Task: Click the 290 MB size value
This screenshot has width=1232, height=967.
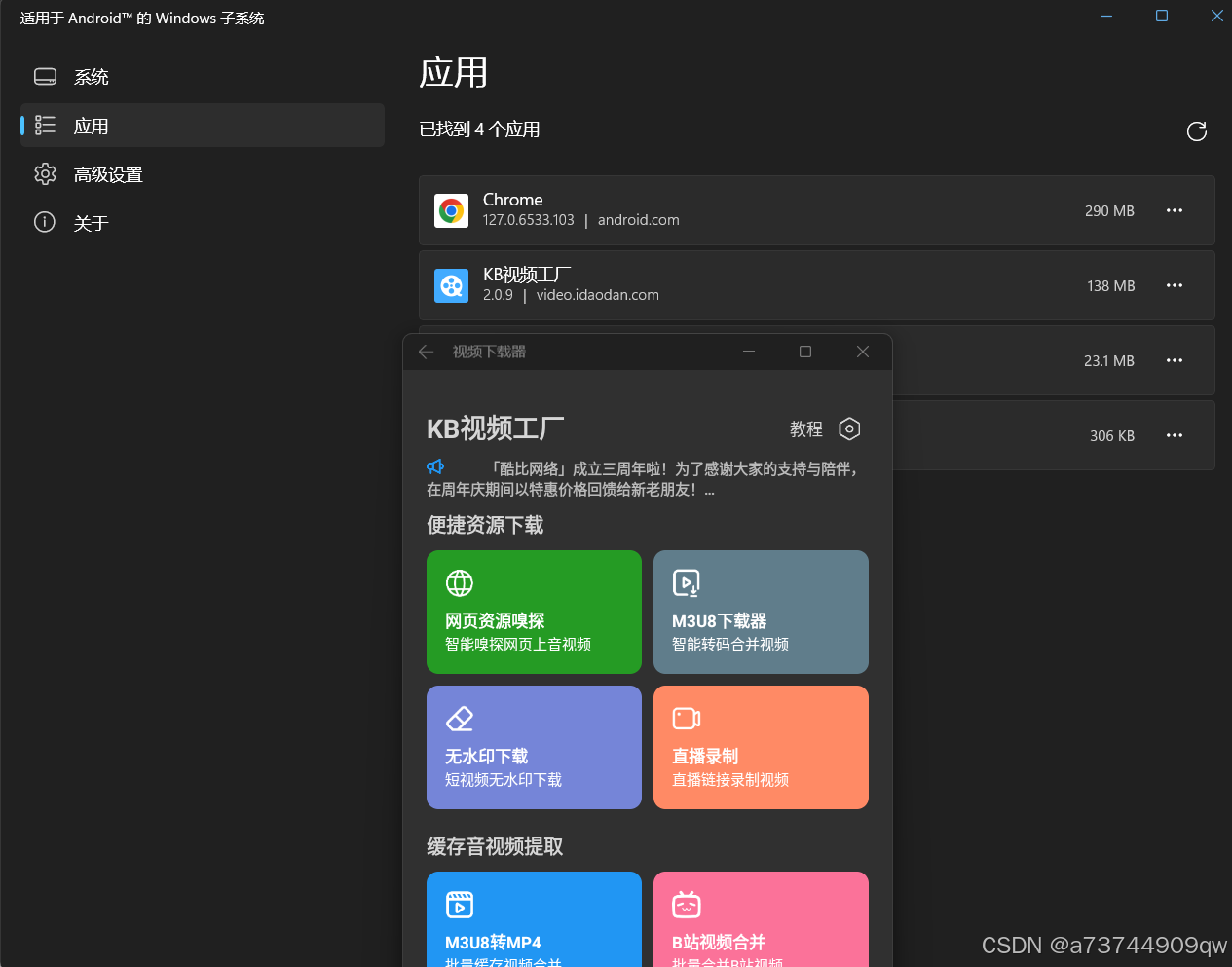Action: click(x=1109, y=210)
